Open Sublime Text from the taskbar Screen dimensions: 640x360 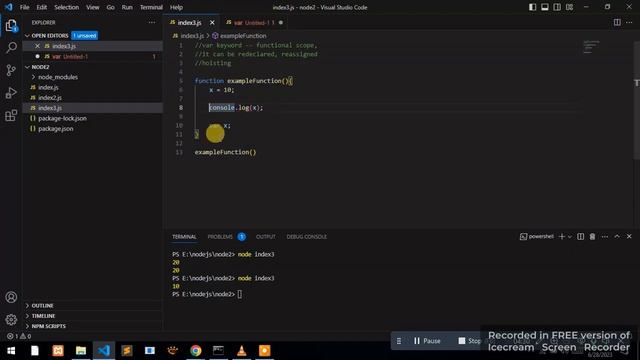click(x=127, y=351)
